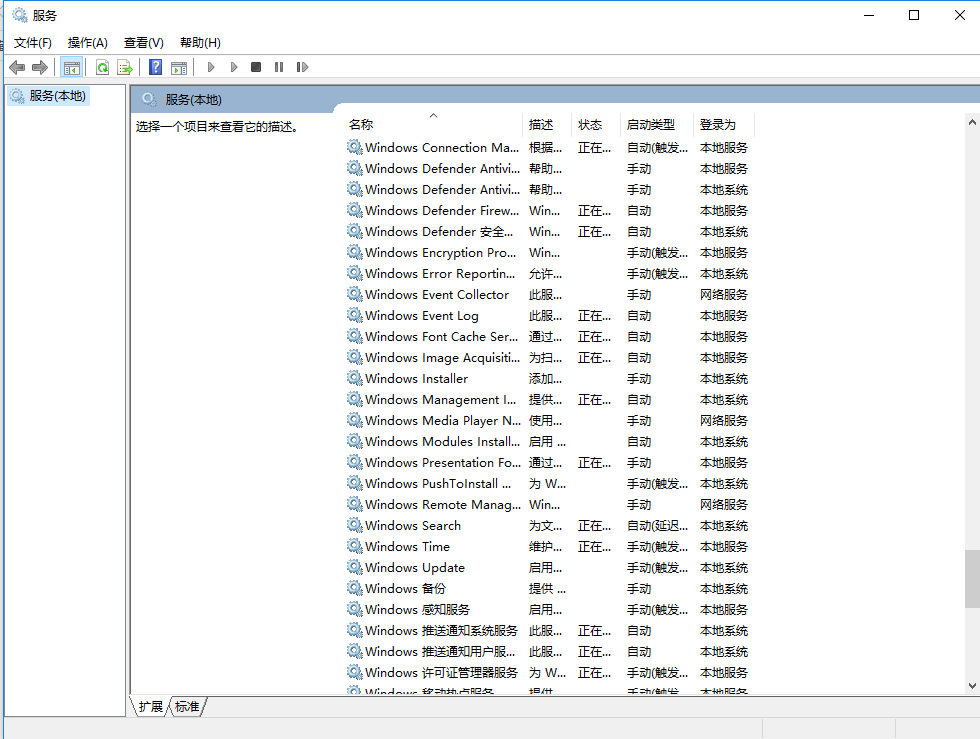Click the gear icon of Windows Media Player

point(355,420)
